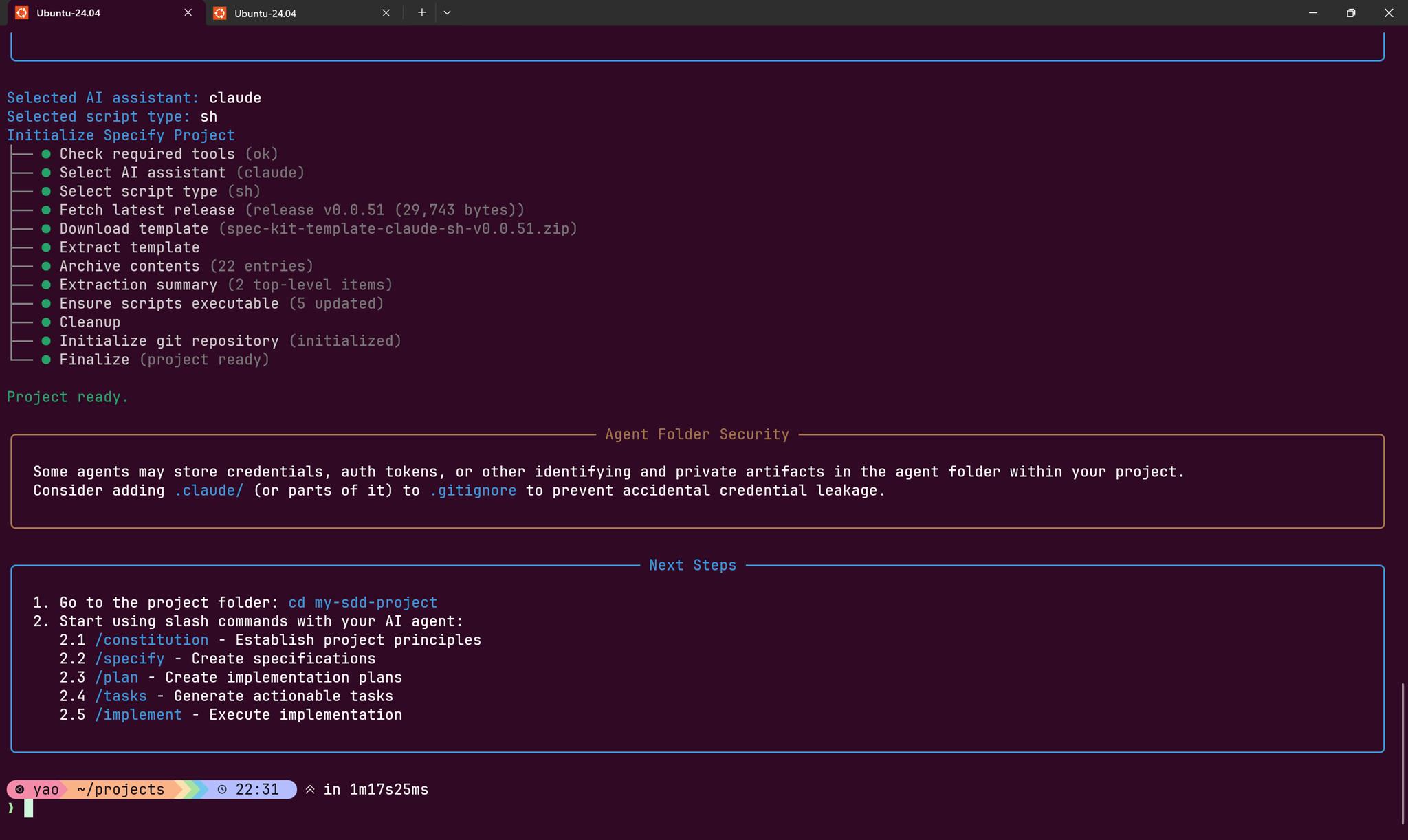Click the ~/projects path segment in prompt

coord(120,790)
